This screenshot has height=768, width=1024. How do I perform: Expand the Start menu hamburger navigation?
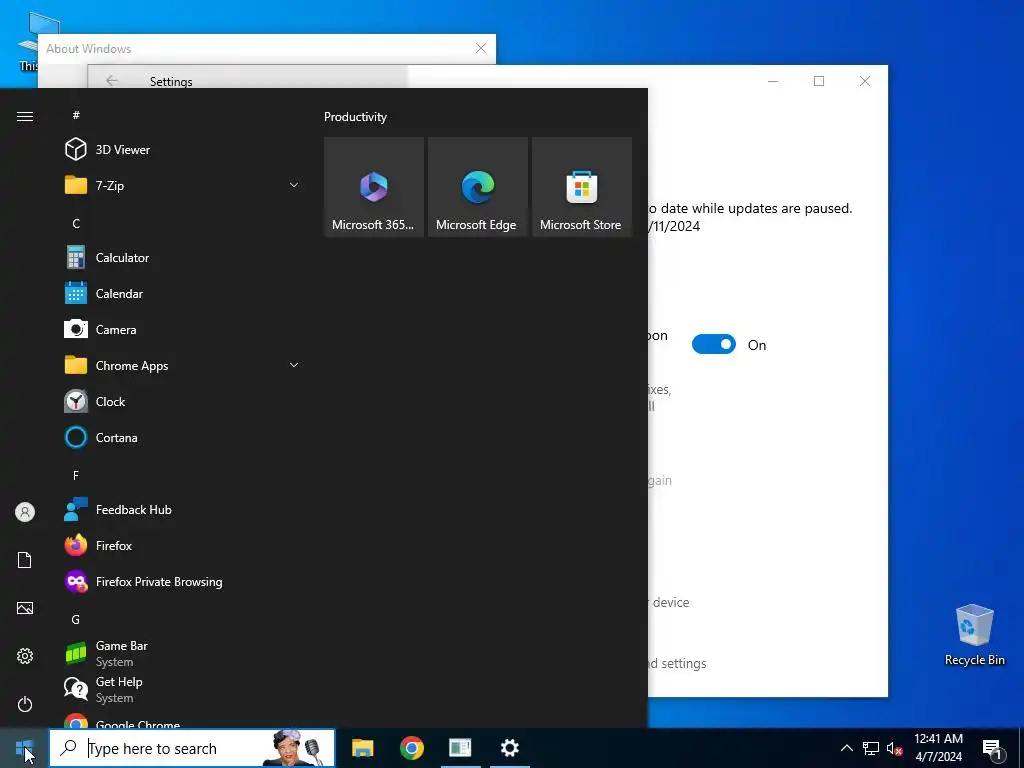[25, 116]
